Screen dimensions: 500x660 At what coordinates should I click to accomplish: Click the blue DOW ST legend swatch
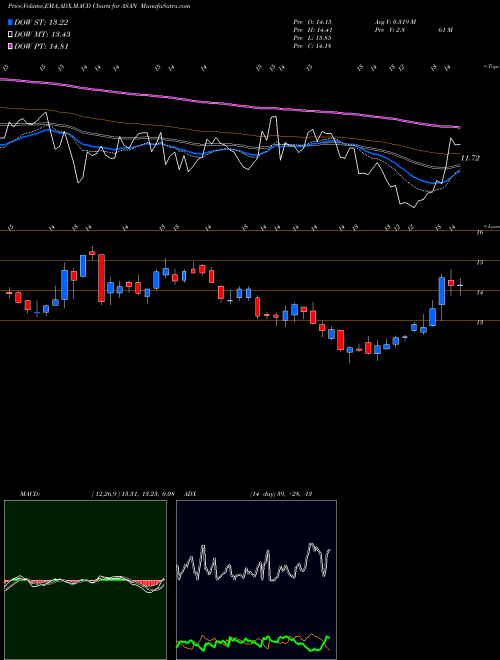10,22
